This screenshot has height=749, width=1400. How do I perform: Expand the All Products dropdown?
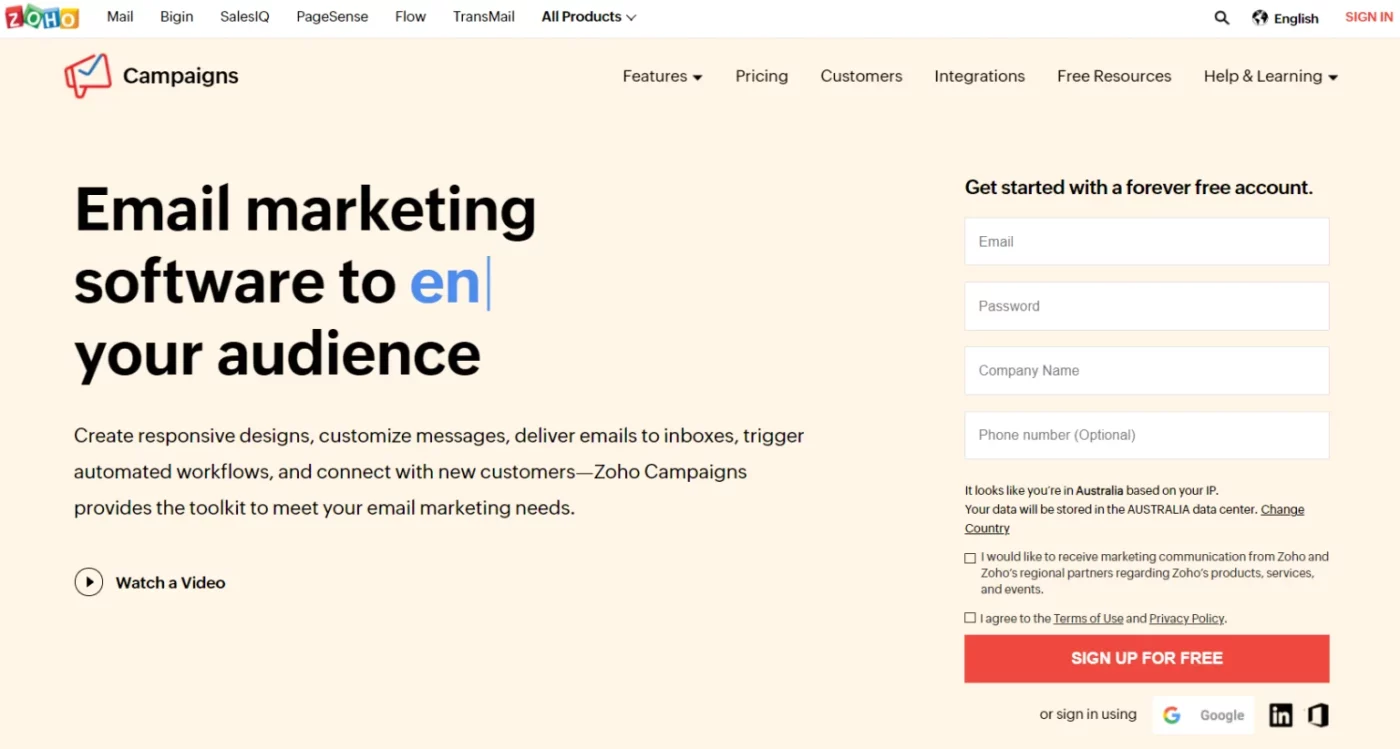[x=589, y=17]
